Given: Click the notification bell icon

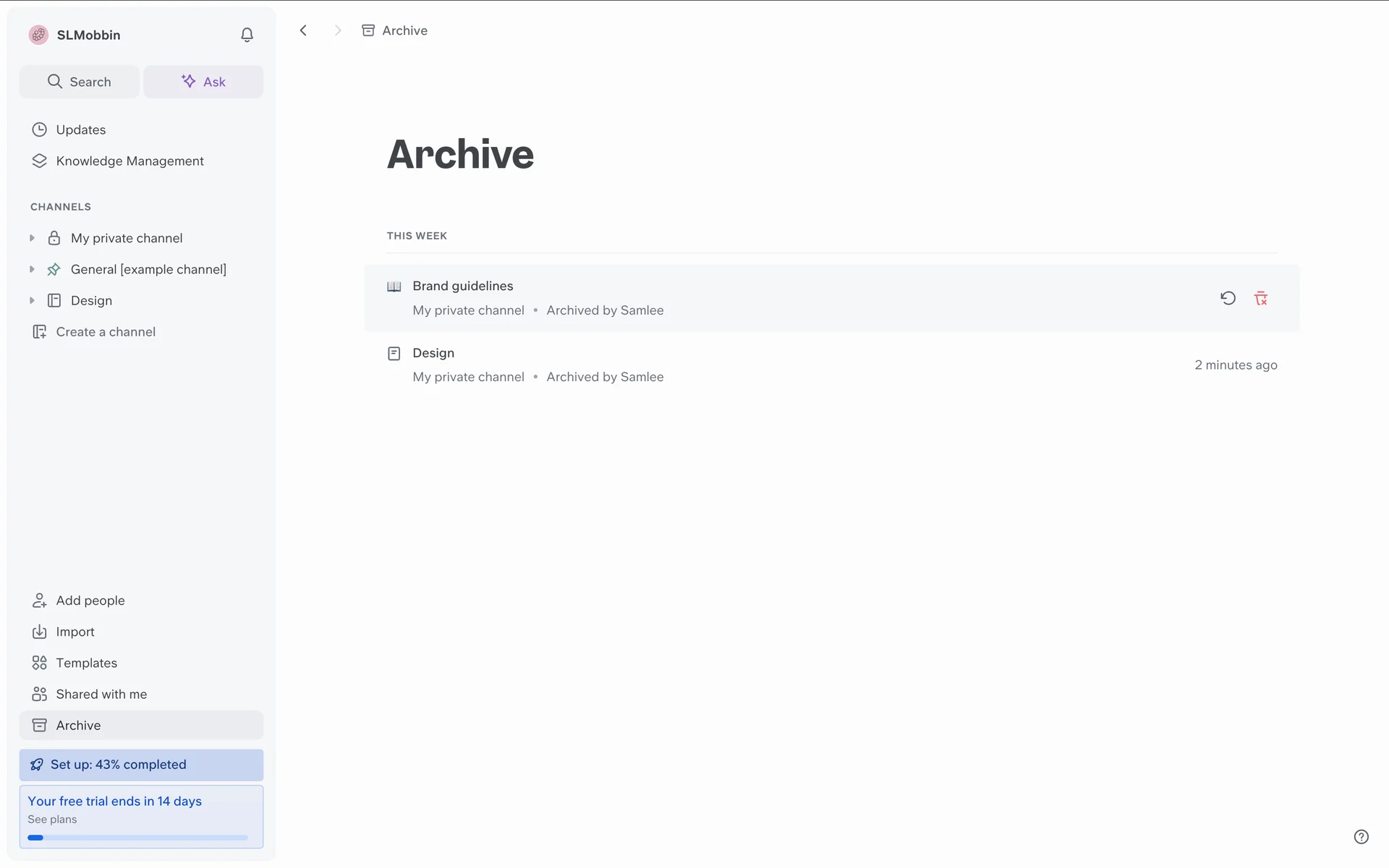Looking at the screenshot, I should pyautogui.click(x=247, y=35).
